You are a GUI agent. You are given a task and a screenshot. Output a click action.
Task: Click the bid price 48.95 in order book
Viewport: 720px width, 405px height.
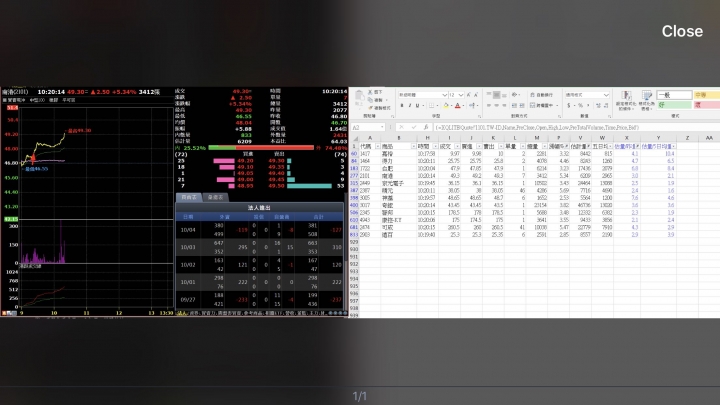245,186
